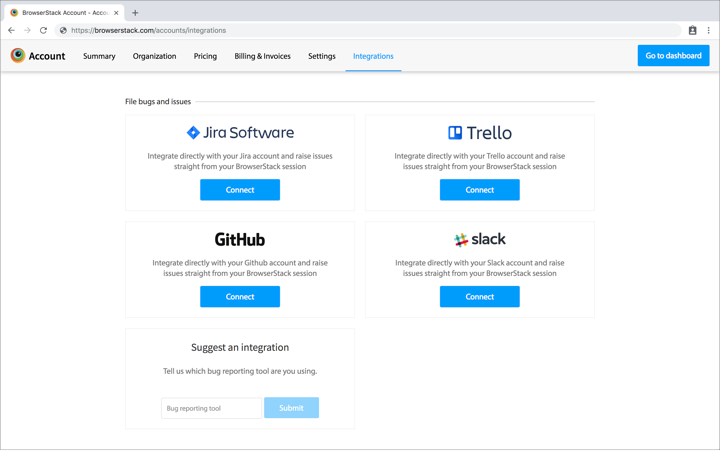Open the Summary tab

click(99, 56)
